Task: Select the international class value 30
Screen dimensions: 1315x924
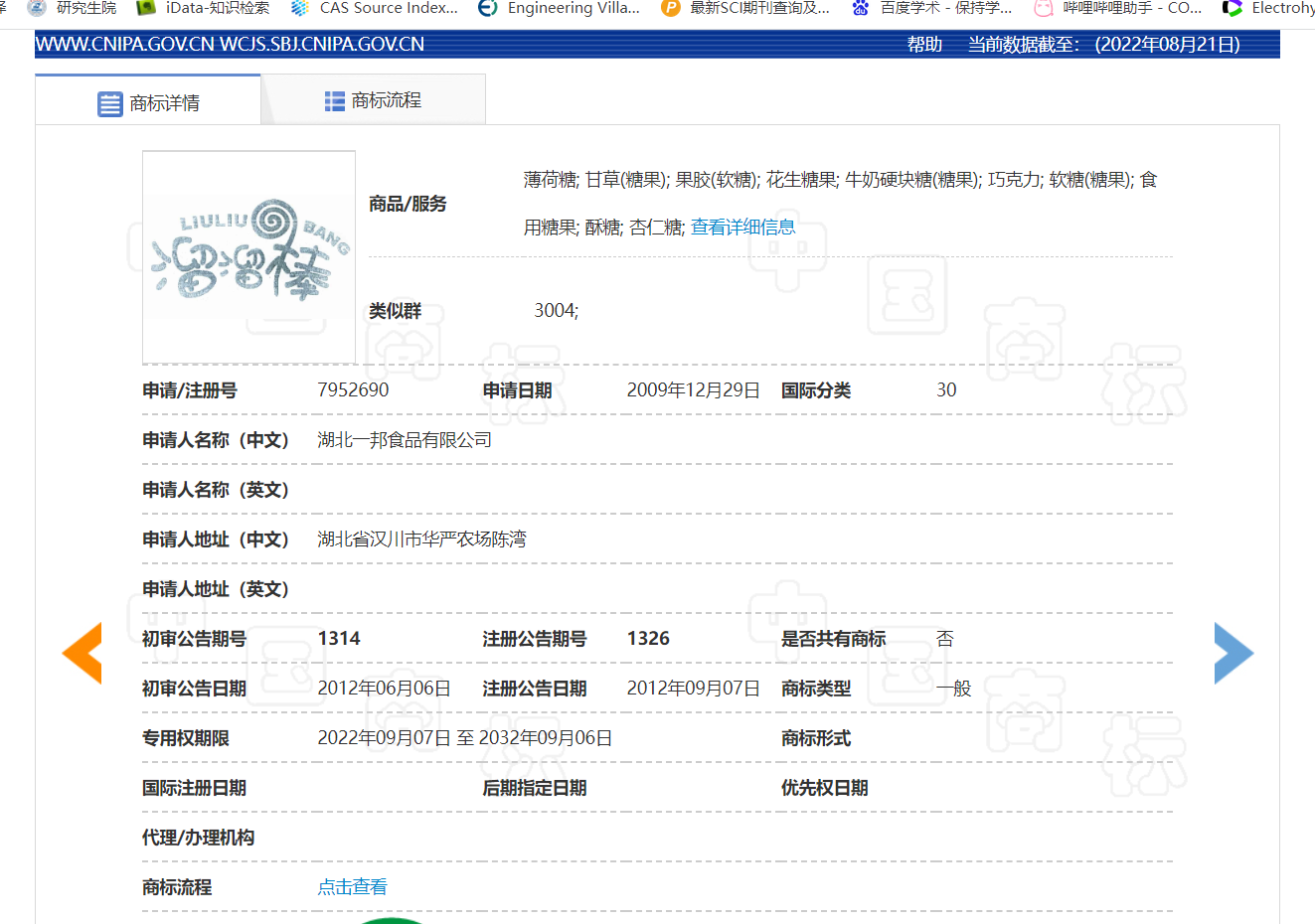Action: [x=946, y=389]
